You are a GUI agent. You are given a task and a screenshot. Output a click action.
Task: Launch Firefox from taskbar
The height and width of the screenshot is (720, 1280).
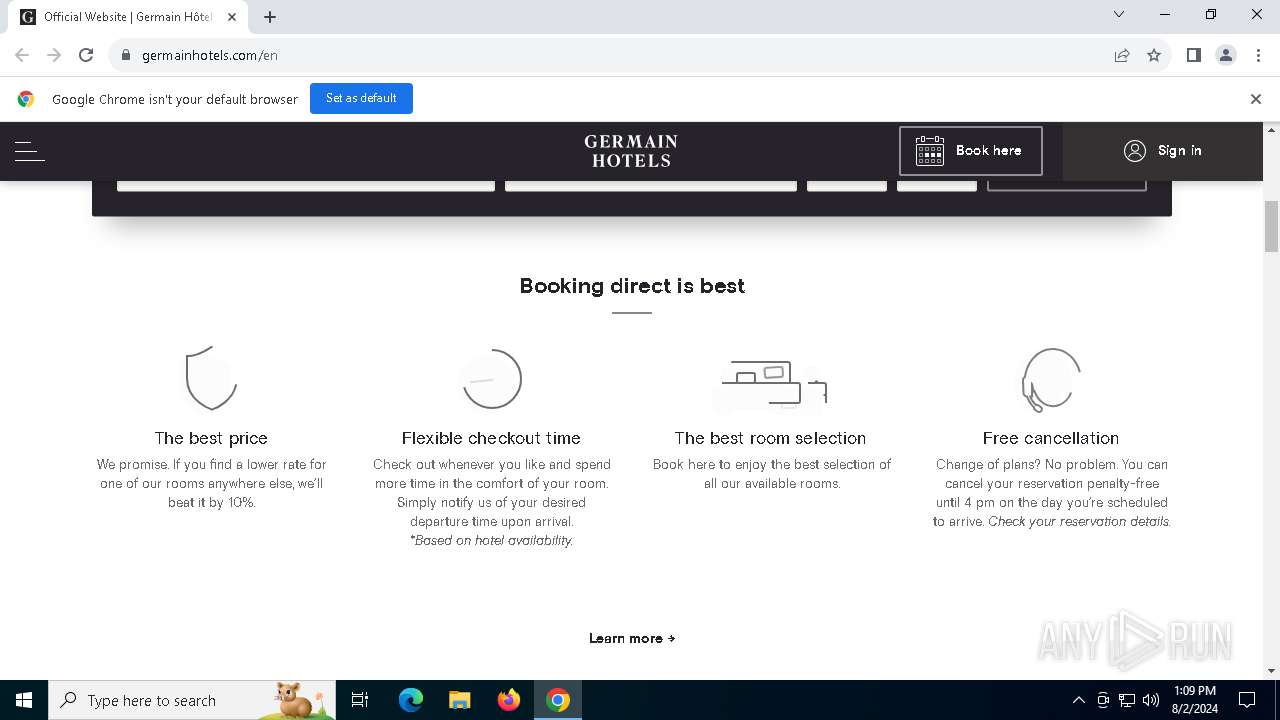coord(509,700)
